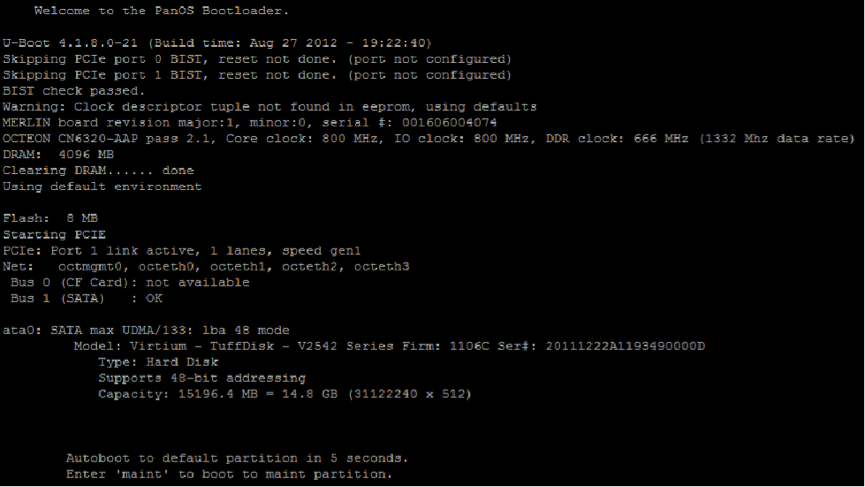The height and width of the screenshot is (487, 865).
Task: Click the 'Flash: 8 MB' line
Action: pyautogui.click(x=50, y=218)
